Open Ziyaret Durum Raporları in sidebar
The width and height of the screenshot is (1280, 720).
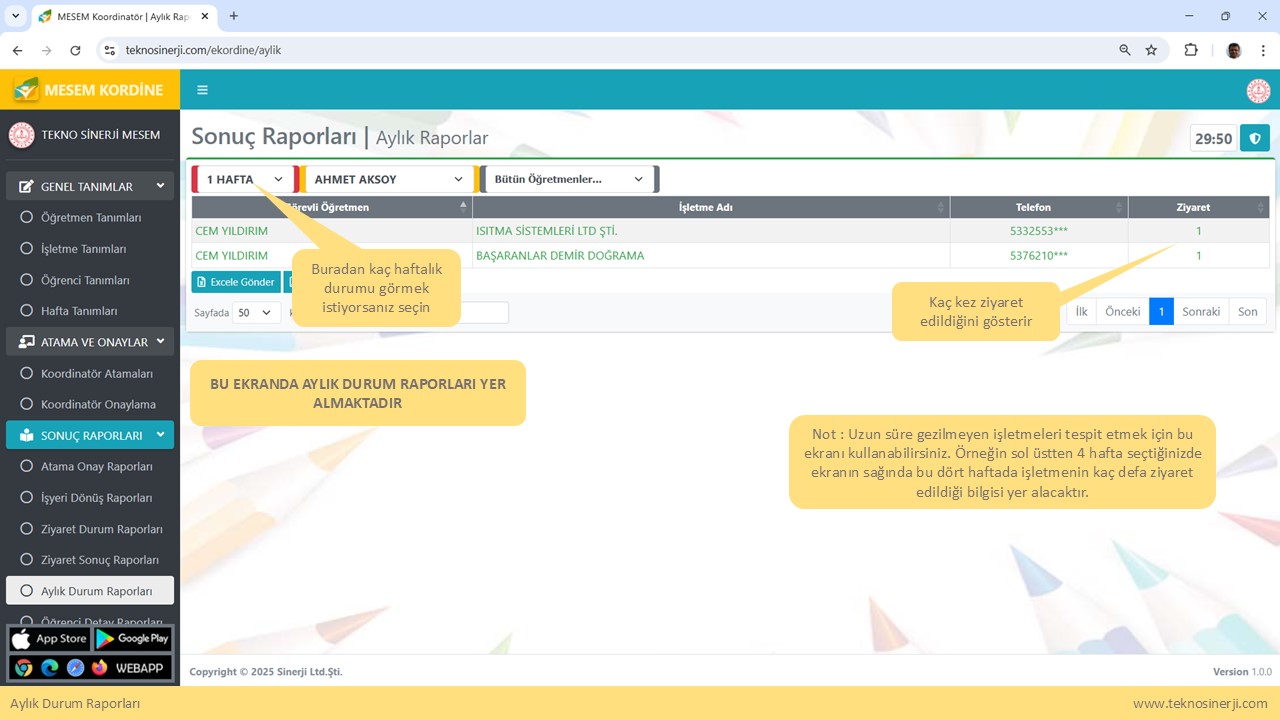pos(101,529)
